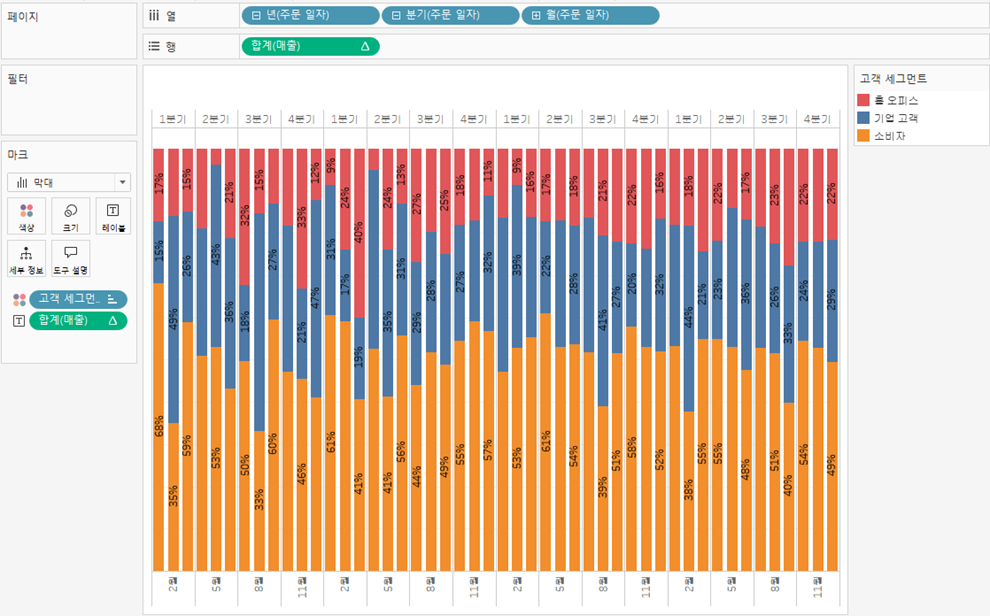990x616 pixels.
Task: Open the 막대 mark type dropdown arrow
Action: click(122, 182)
